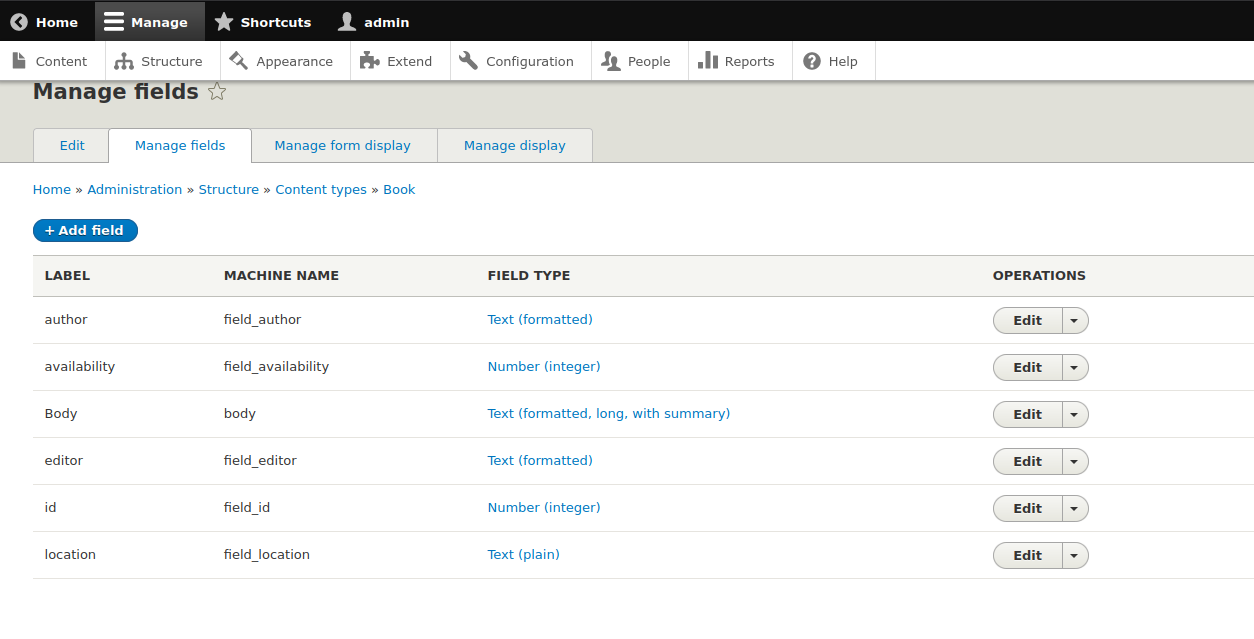This screenshot has height=639, width=1254.
Task: Open the Content types breadcrumb link
Action: tap(321, 189)
